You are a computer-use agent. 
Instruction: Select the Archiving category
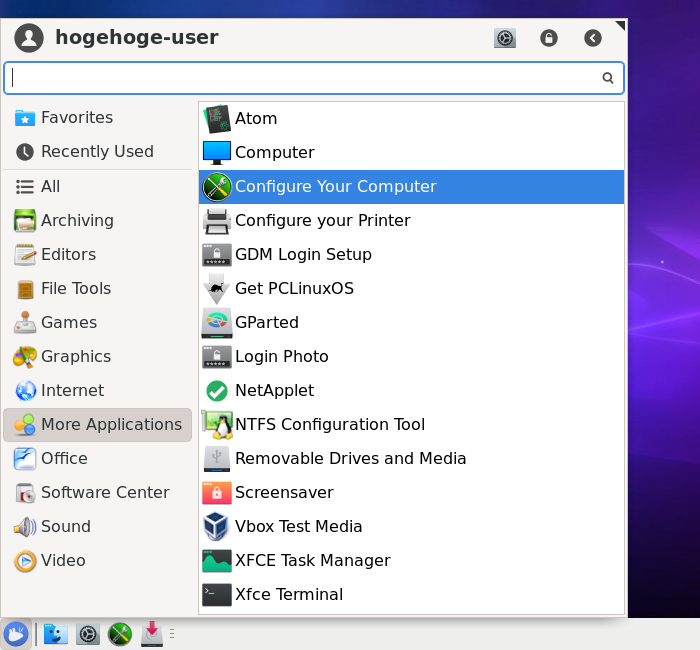pyautogui.click(x=97, y=221)
